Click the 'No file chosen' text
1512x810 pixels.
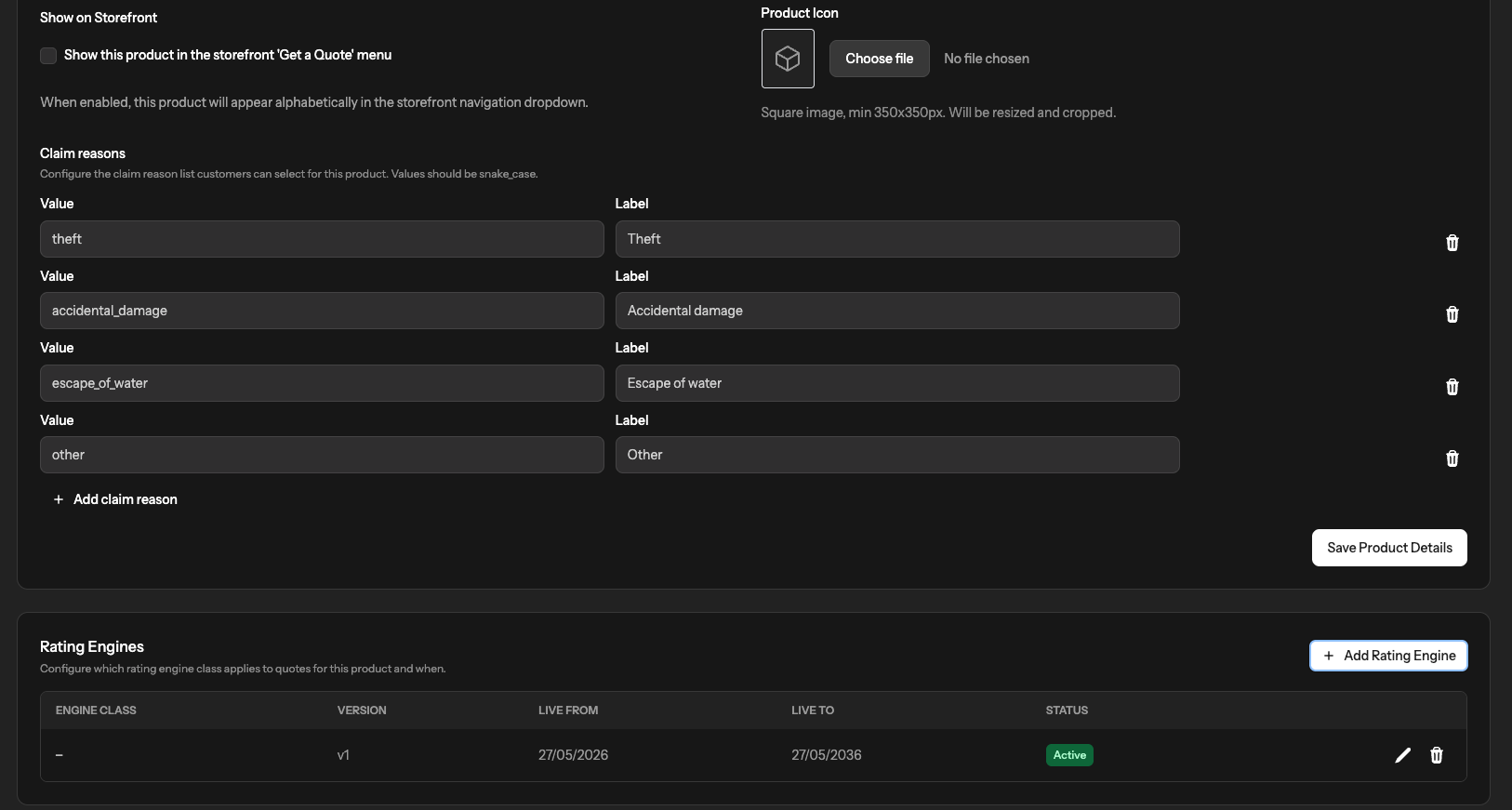click(987, 59)
